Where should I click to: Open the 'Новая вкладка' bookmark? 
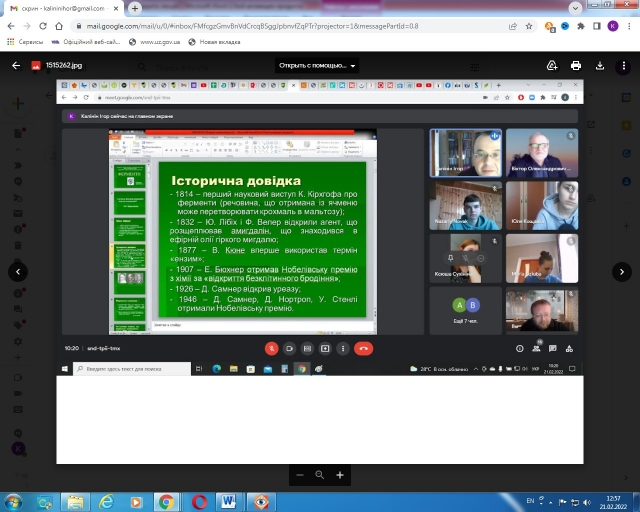click(214, 42)
